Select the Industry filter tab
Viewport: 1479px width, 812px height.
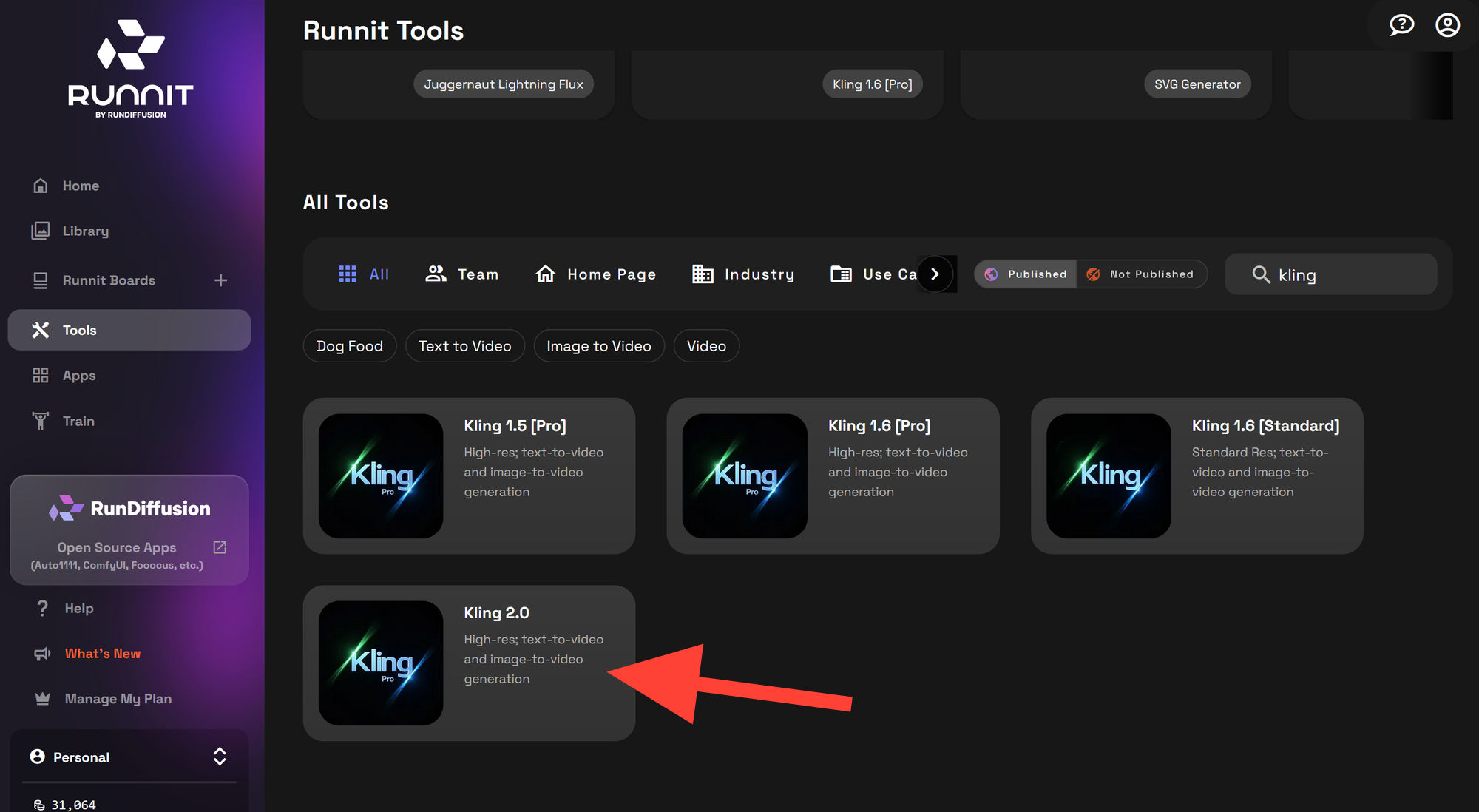743,274
